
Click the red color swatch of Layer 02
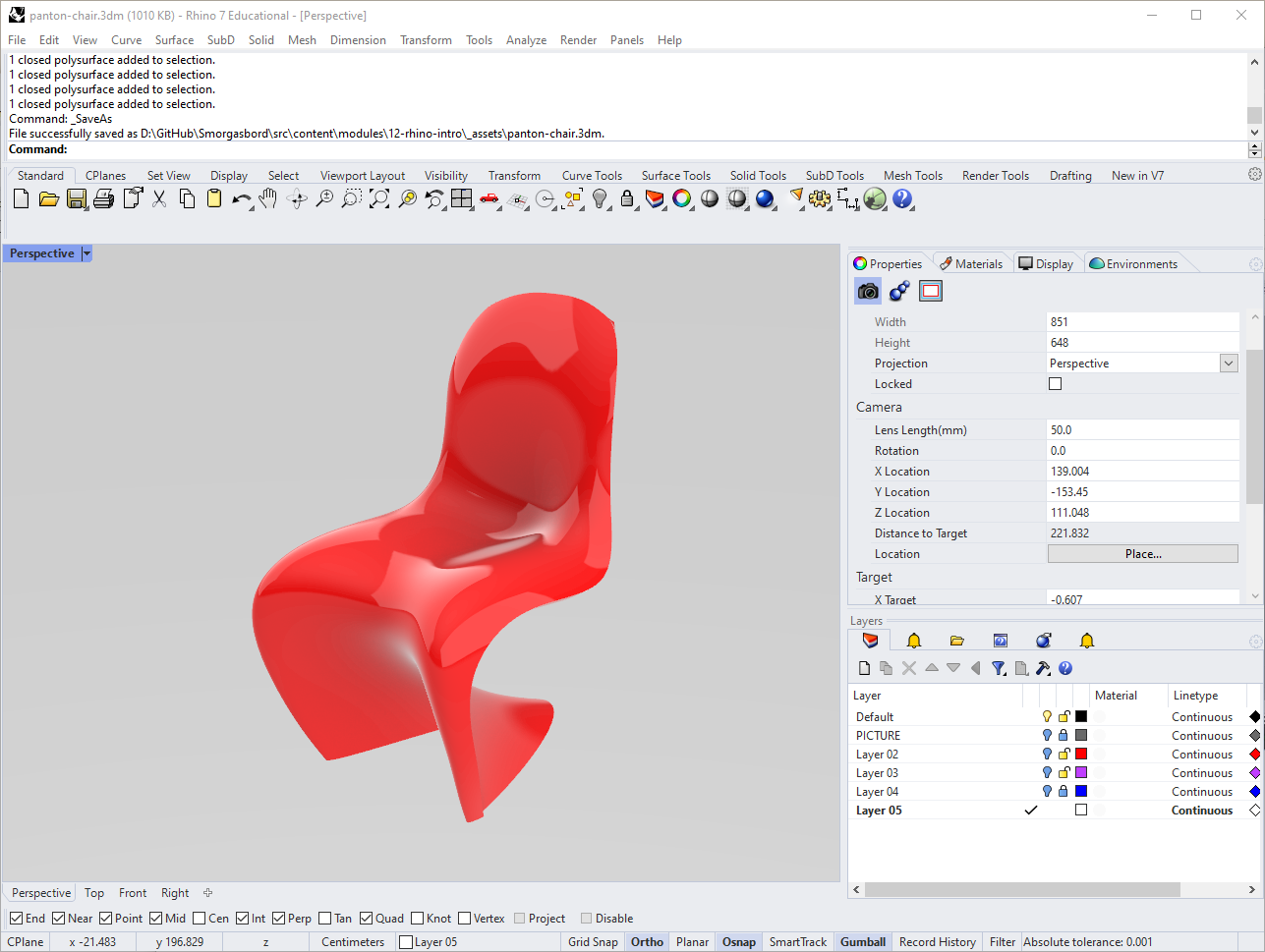tap(1081, 755)
